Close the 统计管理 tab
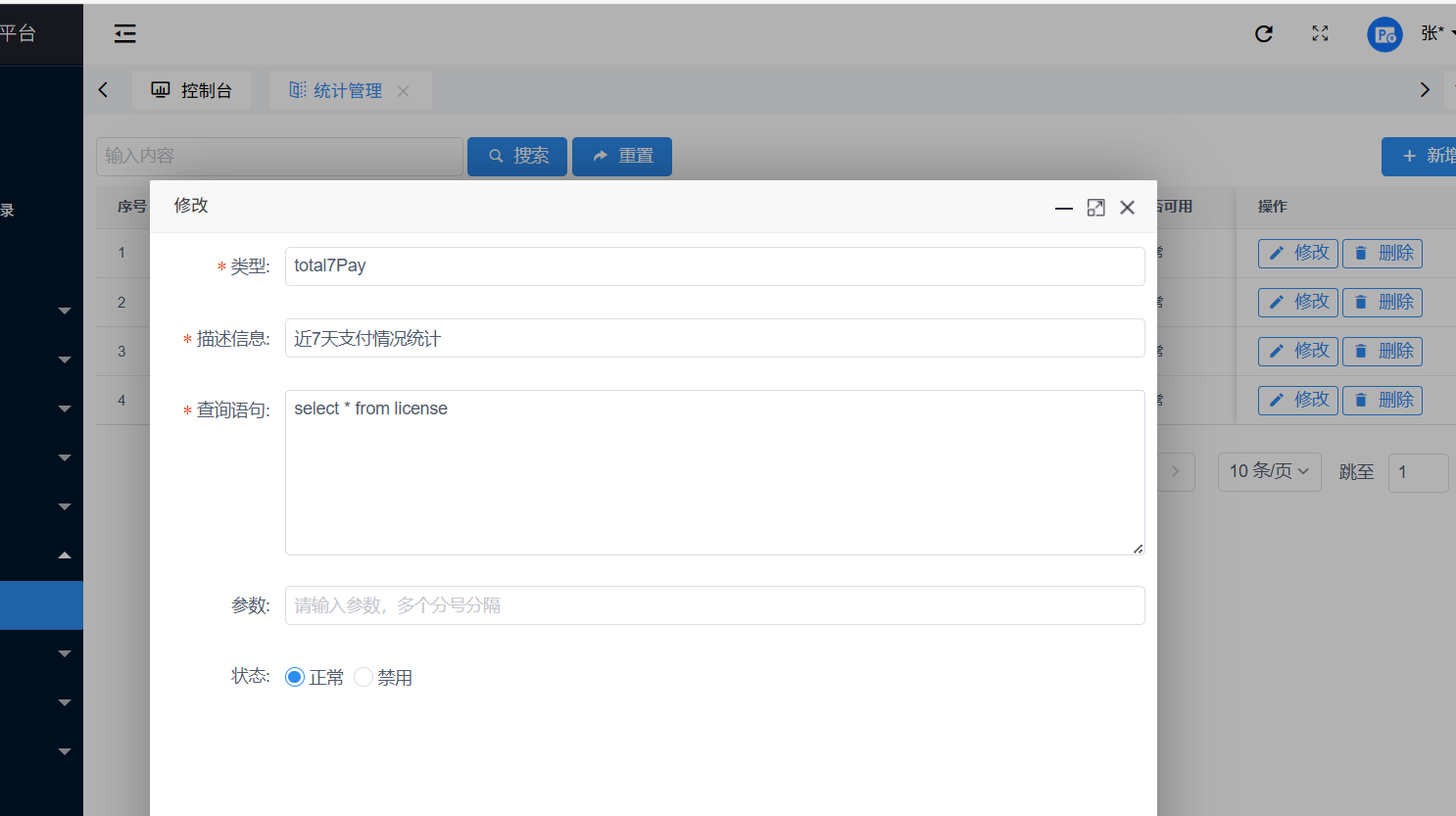1456x816 pixels. click(404, 91)
